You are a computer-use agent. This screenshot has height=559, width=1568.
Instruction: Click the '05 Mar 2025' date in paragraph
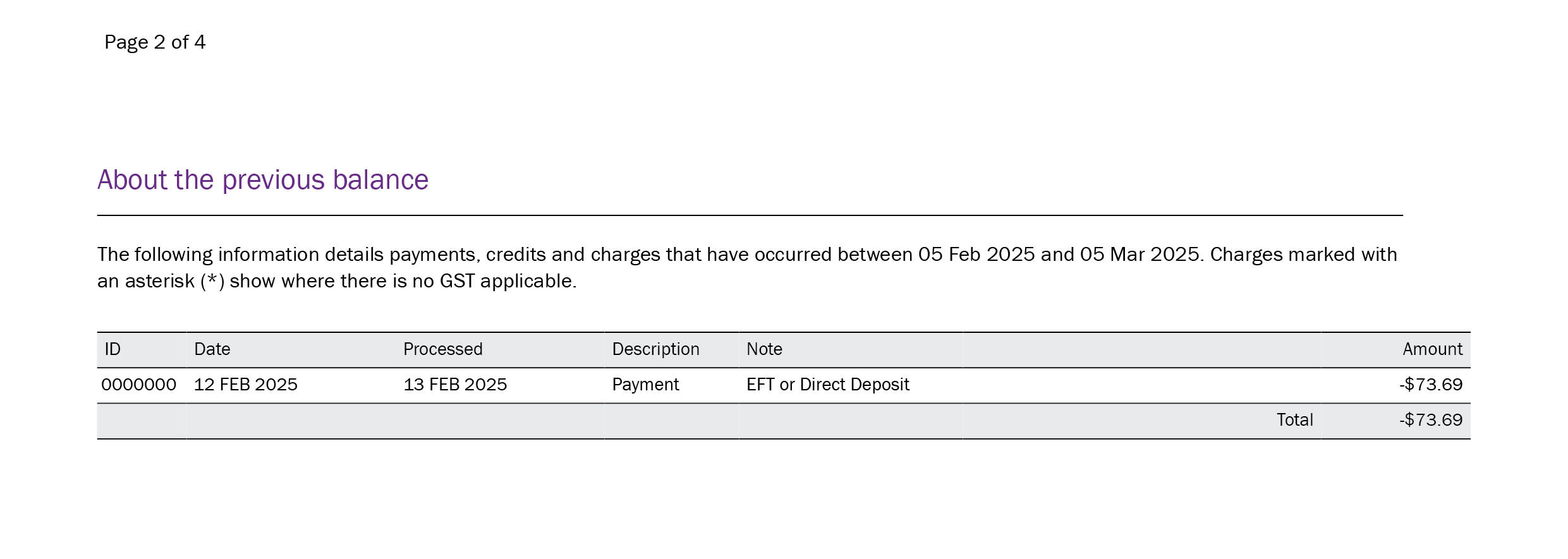[1140, 255]
